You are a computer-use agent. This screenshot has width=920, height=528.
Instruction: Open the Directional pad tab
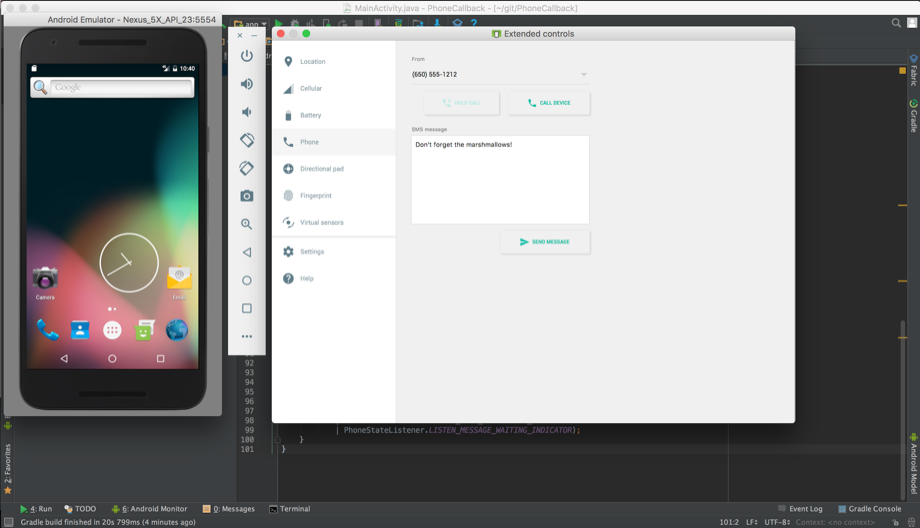coord(334,169)
